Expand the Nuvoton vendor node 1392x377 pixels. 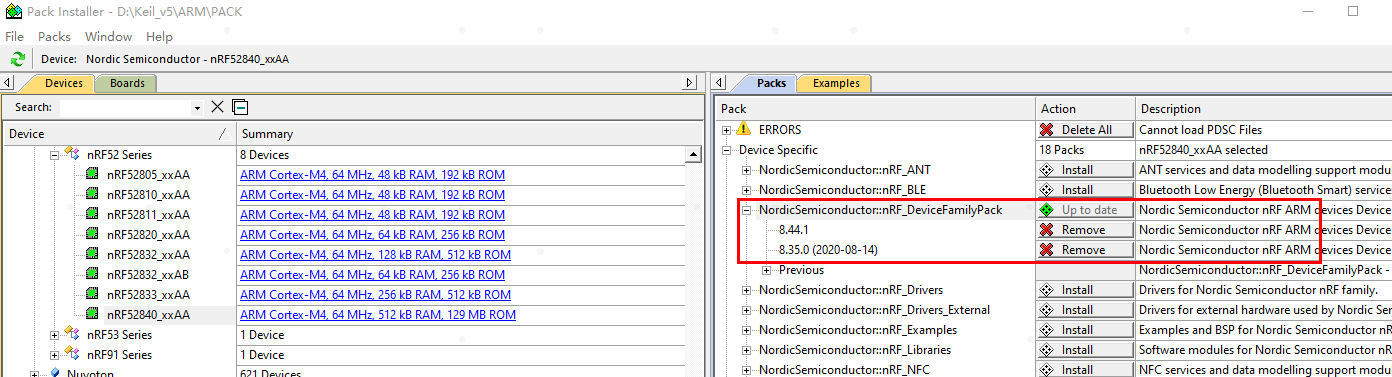35,374
